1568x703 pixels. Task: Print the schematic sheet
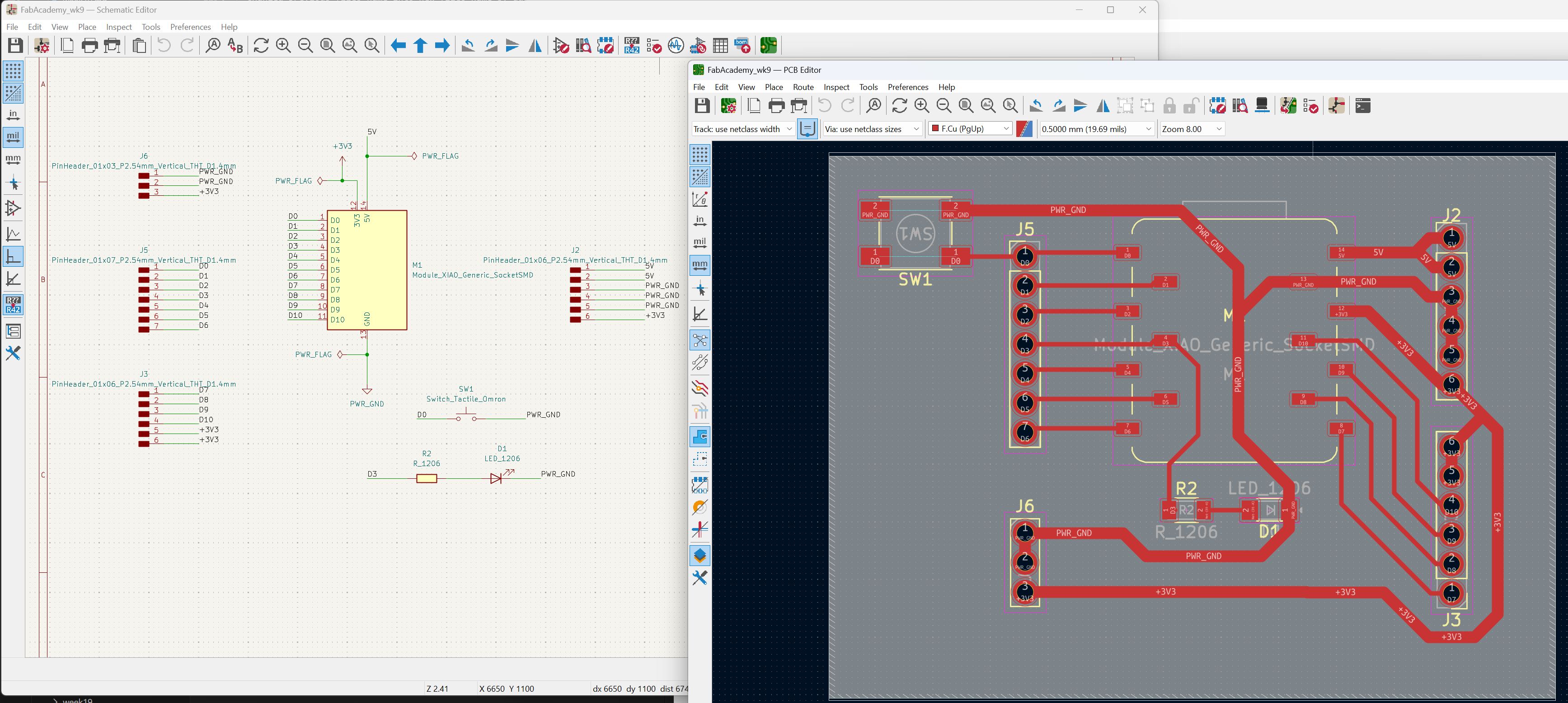(x=90, y=46)
